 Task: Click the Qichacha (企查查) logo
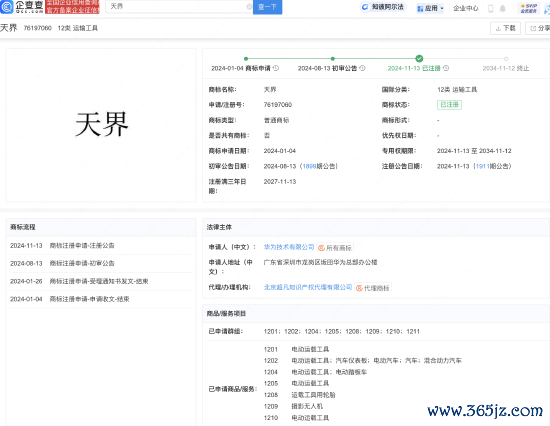pos(22,7)
